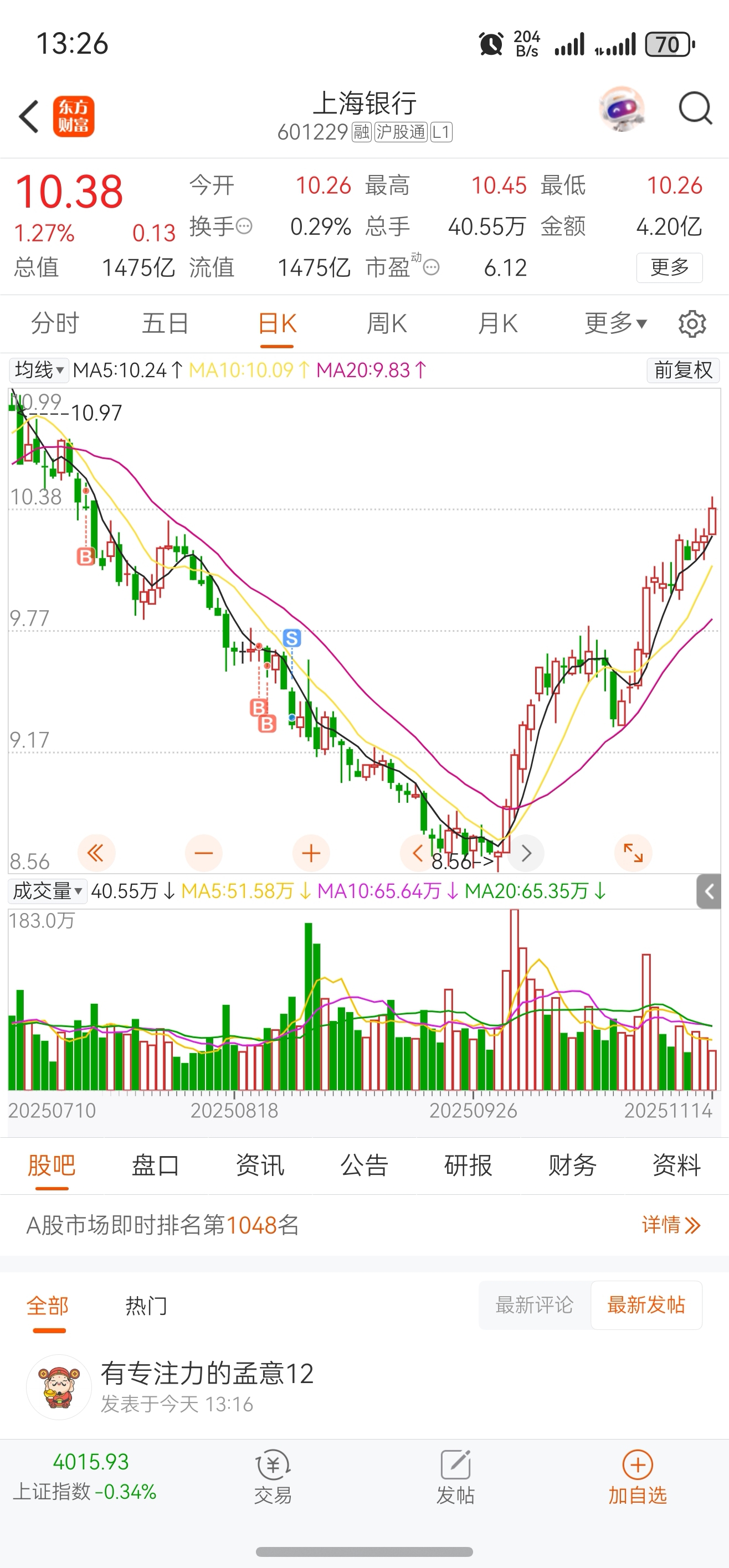Open the 成交量 indicator dropdown
The width and height of the screenshot is (729, 1568).
point(48,891)
